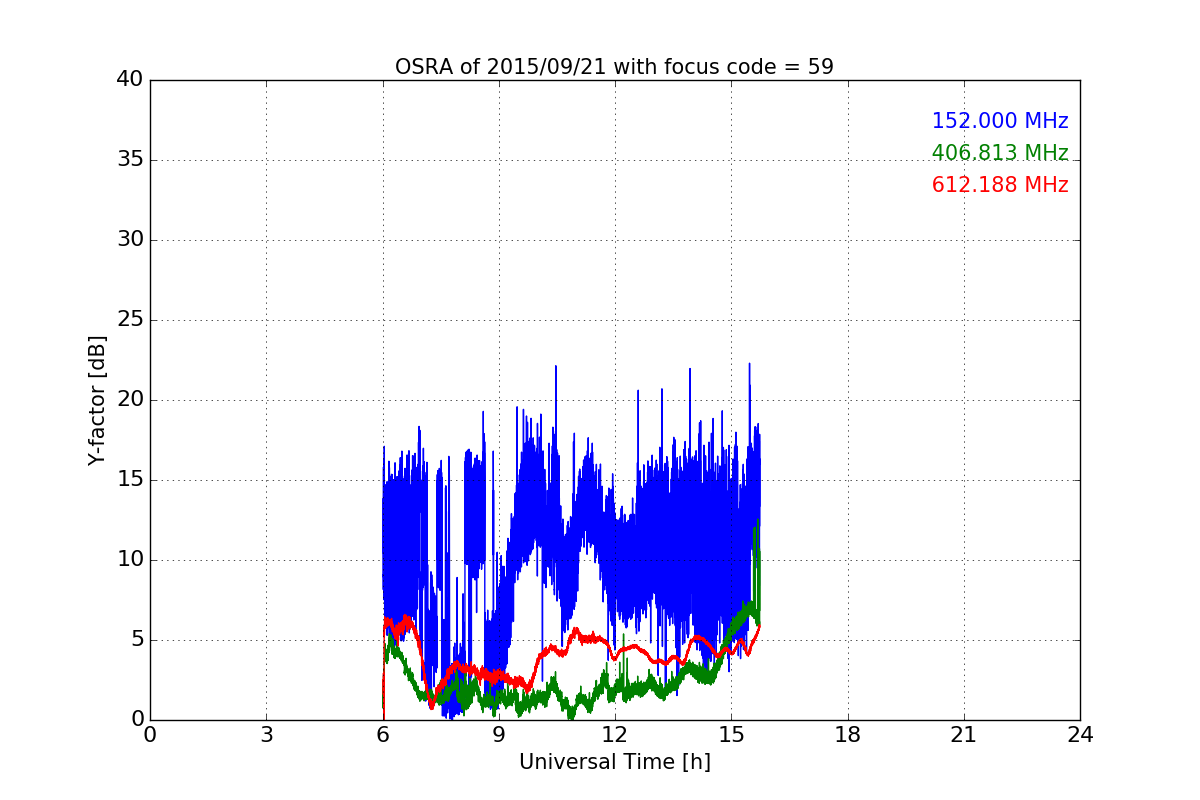Click the x-axis tick label 3

tap(266, 735)
